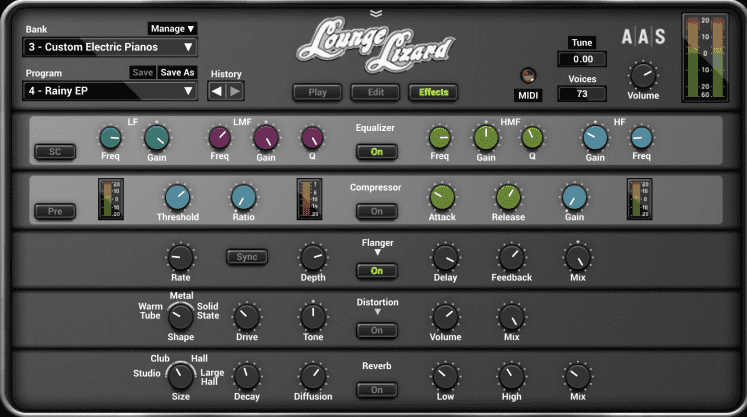747x417 pixels.
Task: Click the reverb Low knob
Action: (445, 376)
